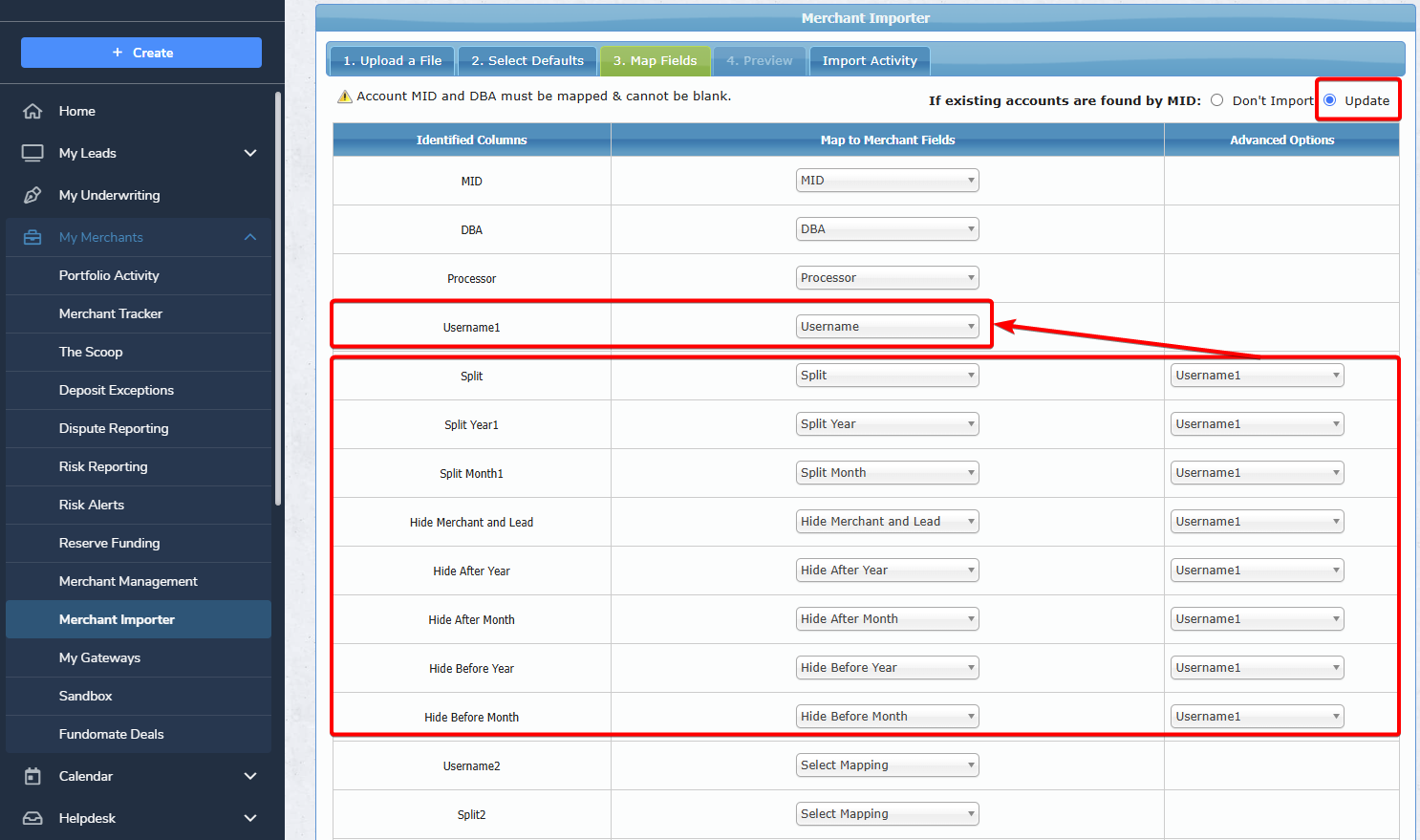Click the My Merchants briefcase icon
Screen dimensions: 1420x840
coord(32,237)
